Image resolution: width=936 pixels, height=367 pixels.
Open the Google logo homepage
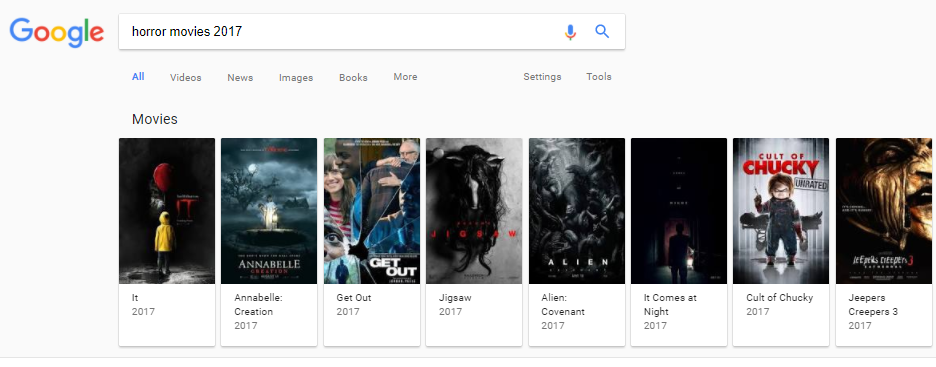coord(56,32)
